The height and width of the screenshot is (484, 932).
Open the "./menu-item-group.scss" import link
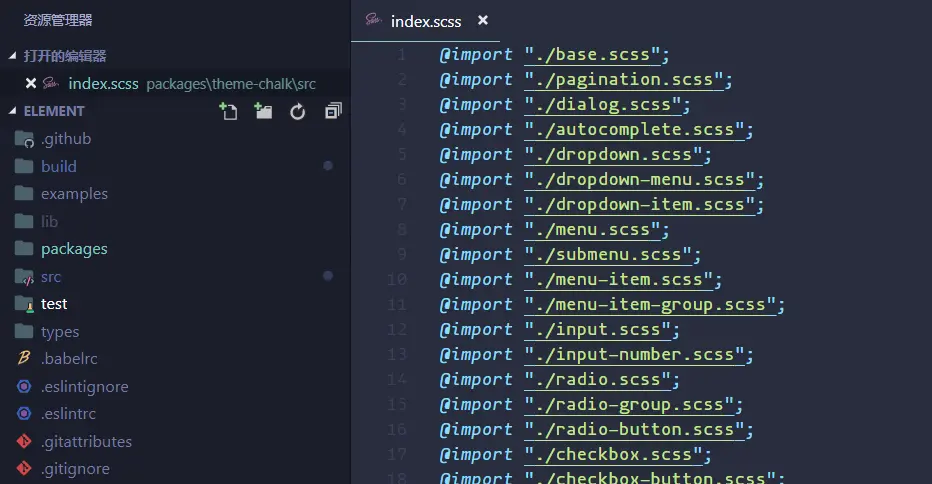tap(651, 304)
